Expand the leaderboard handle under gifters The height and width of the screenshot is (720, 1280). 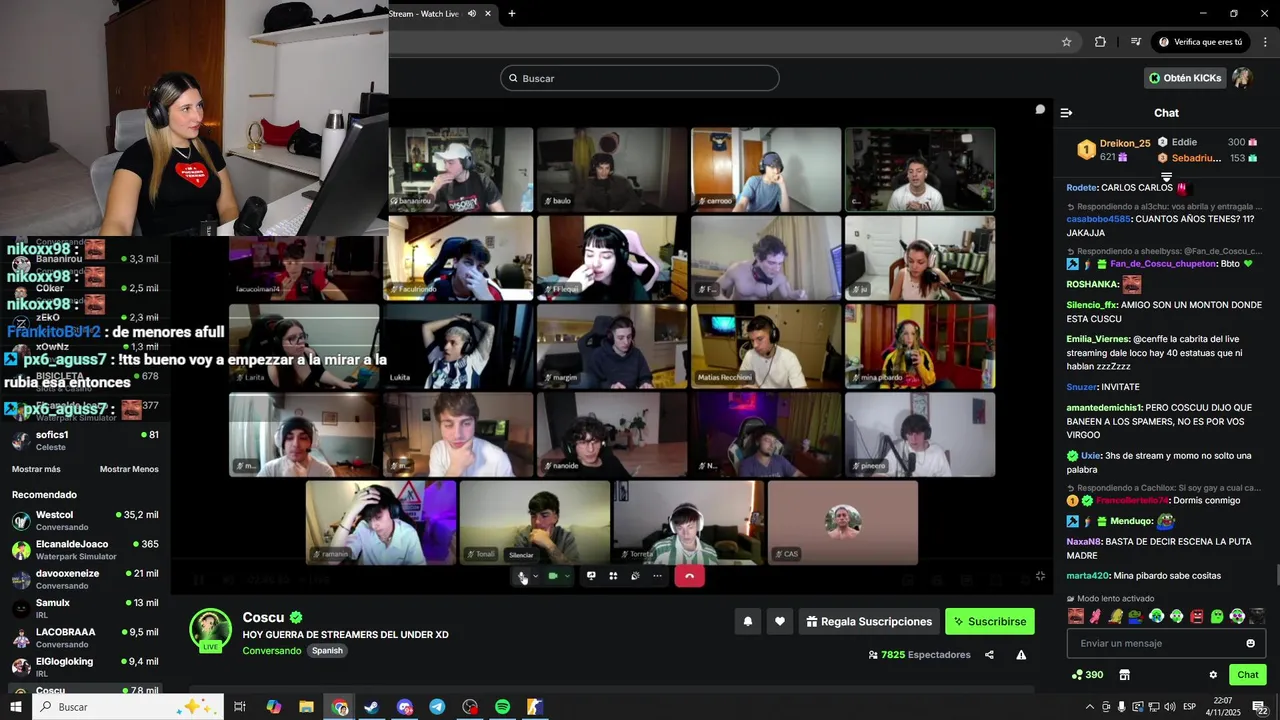(x=1166, y=176)
